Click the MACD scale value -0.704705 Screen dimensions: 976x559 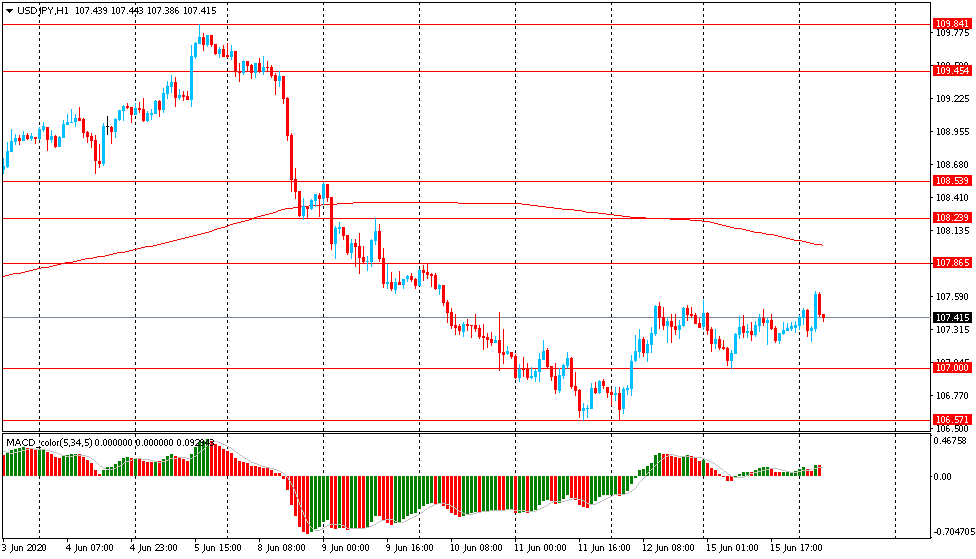coord(953,532)
